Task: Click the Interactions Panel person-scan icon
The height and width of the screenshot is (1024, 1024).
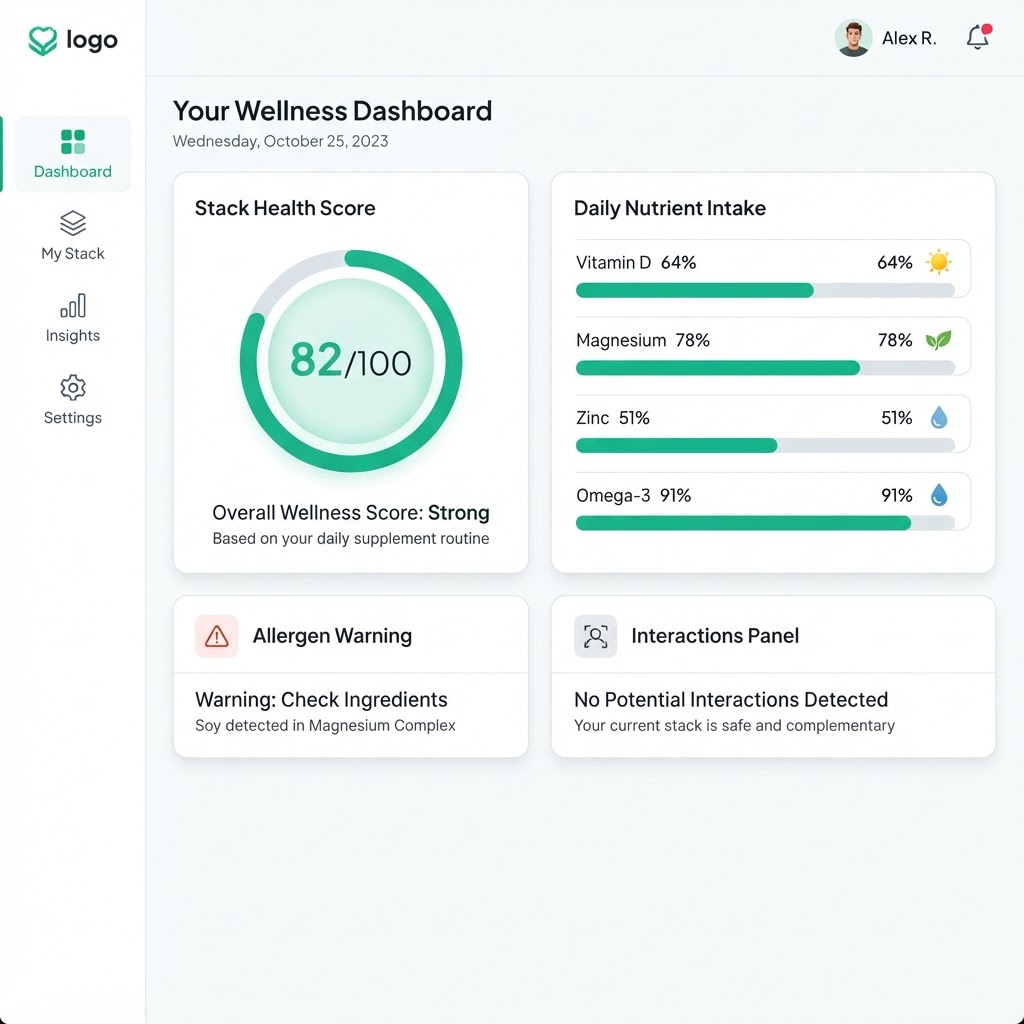Action: pyautogui.click(x=596, y=636)
